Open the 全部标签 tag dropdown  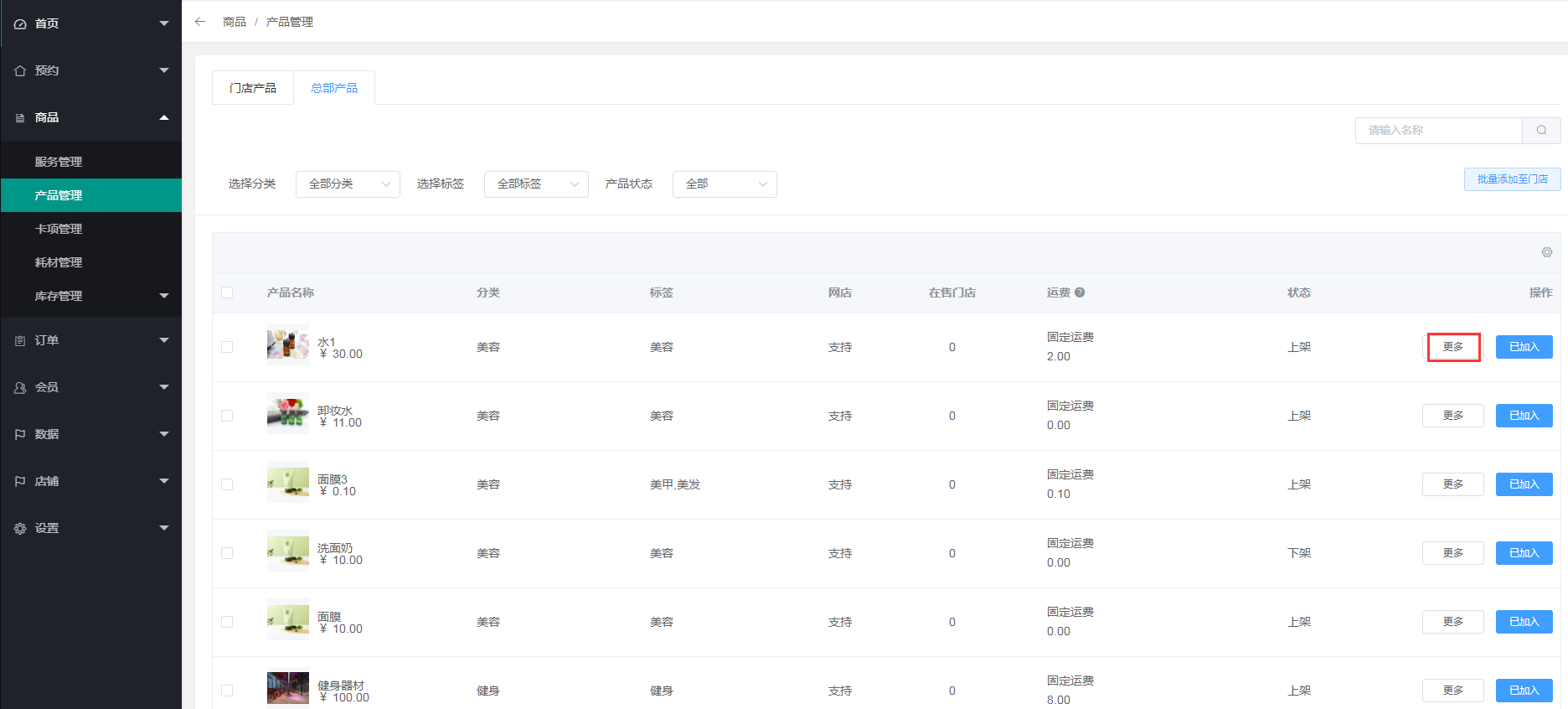click(x=536, y=184)
